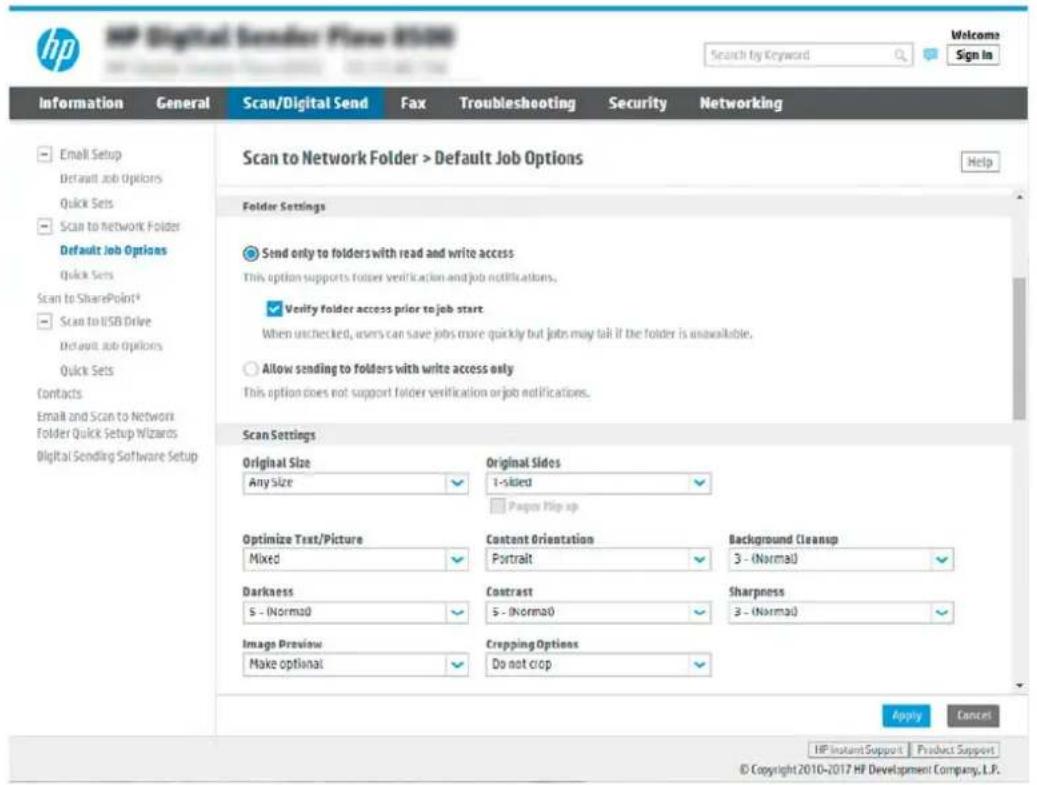The height and width of the screenshot is (785, 1037).
Task: Open HP Instant Support link
Action: point(858,750)
